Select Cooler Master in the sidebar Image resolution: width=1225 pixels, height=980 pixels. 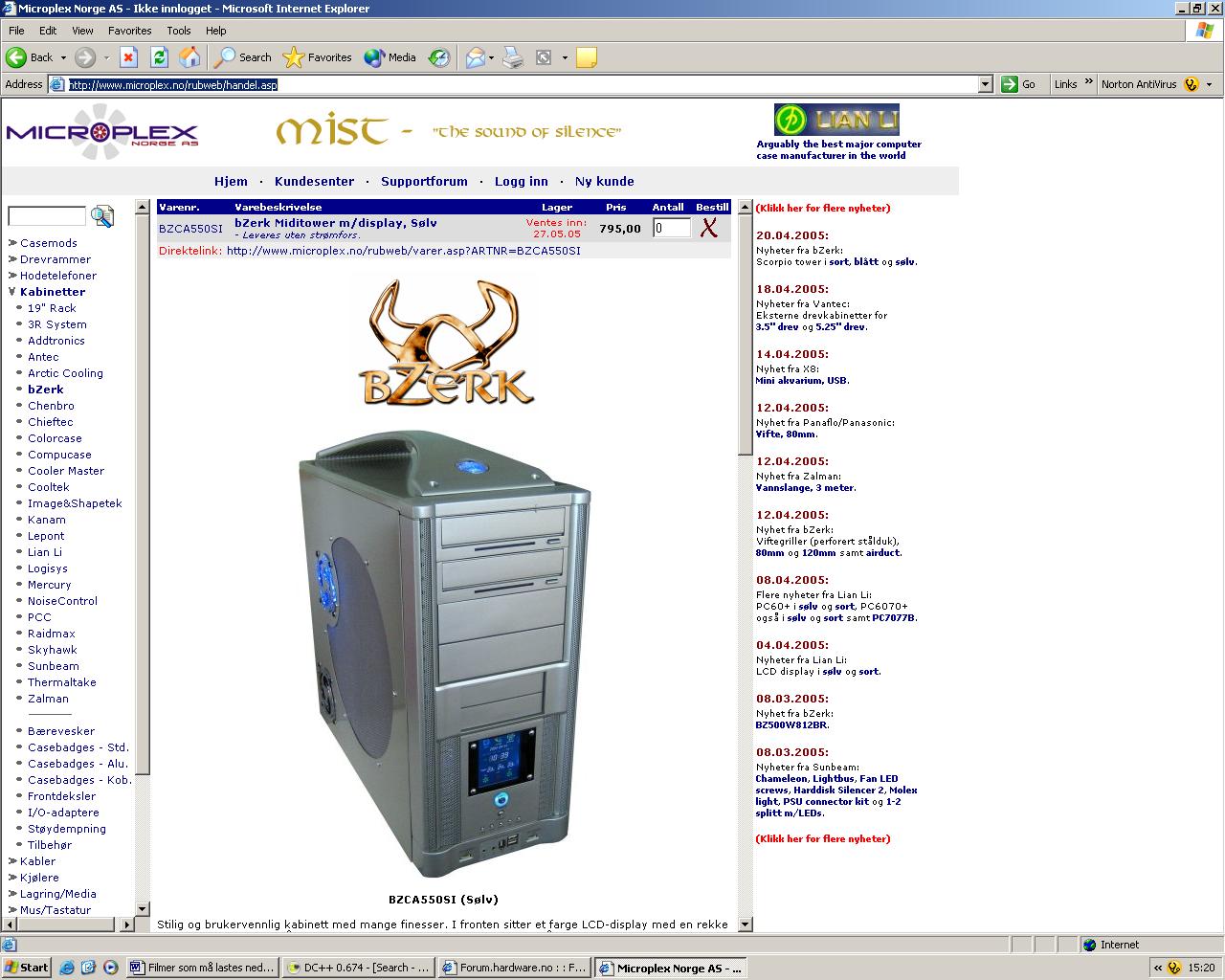(x=66, y=471)
